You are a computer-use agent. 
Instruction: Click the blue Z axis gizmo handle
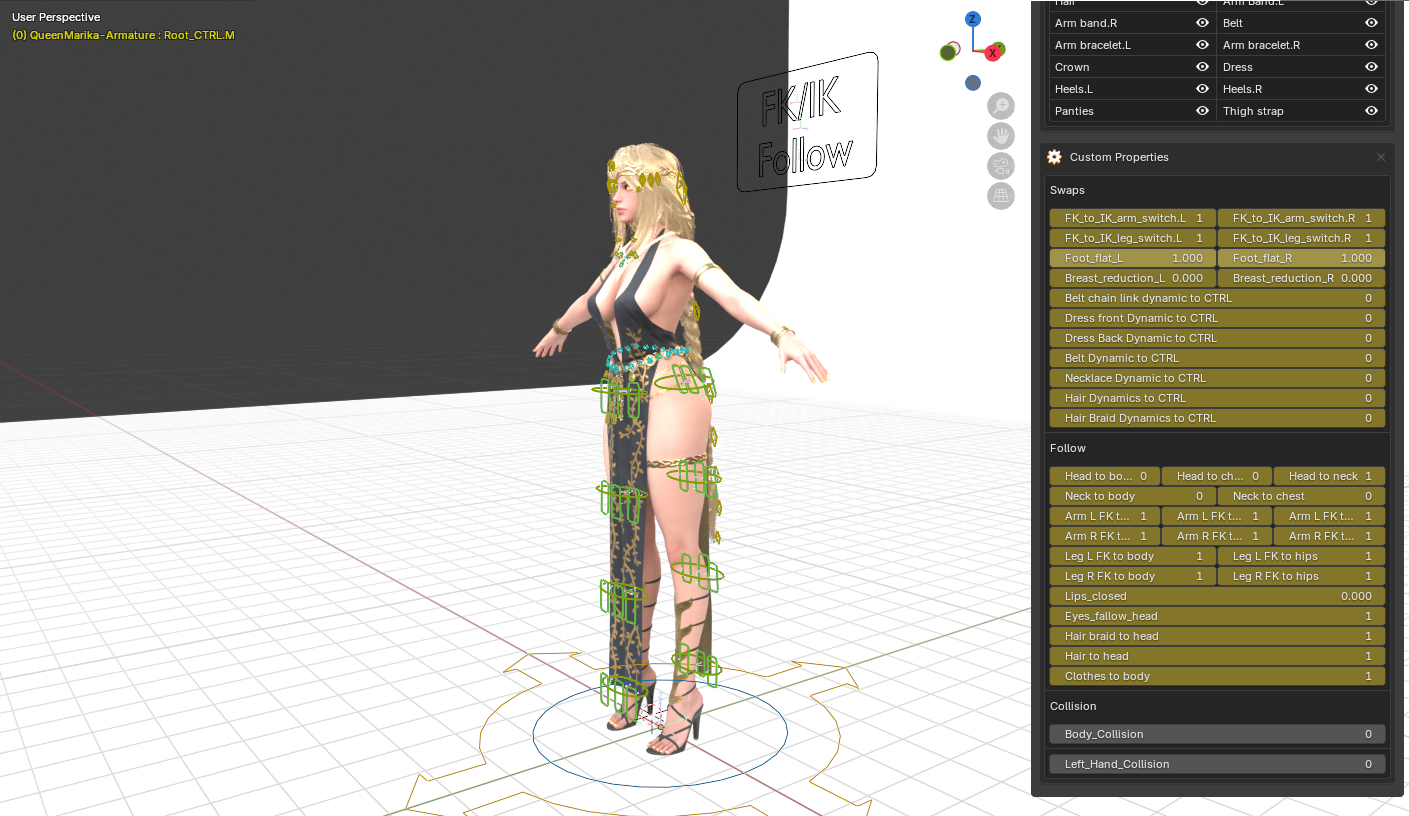[x=973, y=19]
